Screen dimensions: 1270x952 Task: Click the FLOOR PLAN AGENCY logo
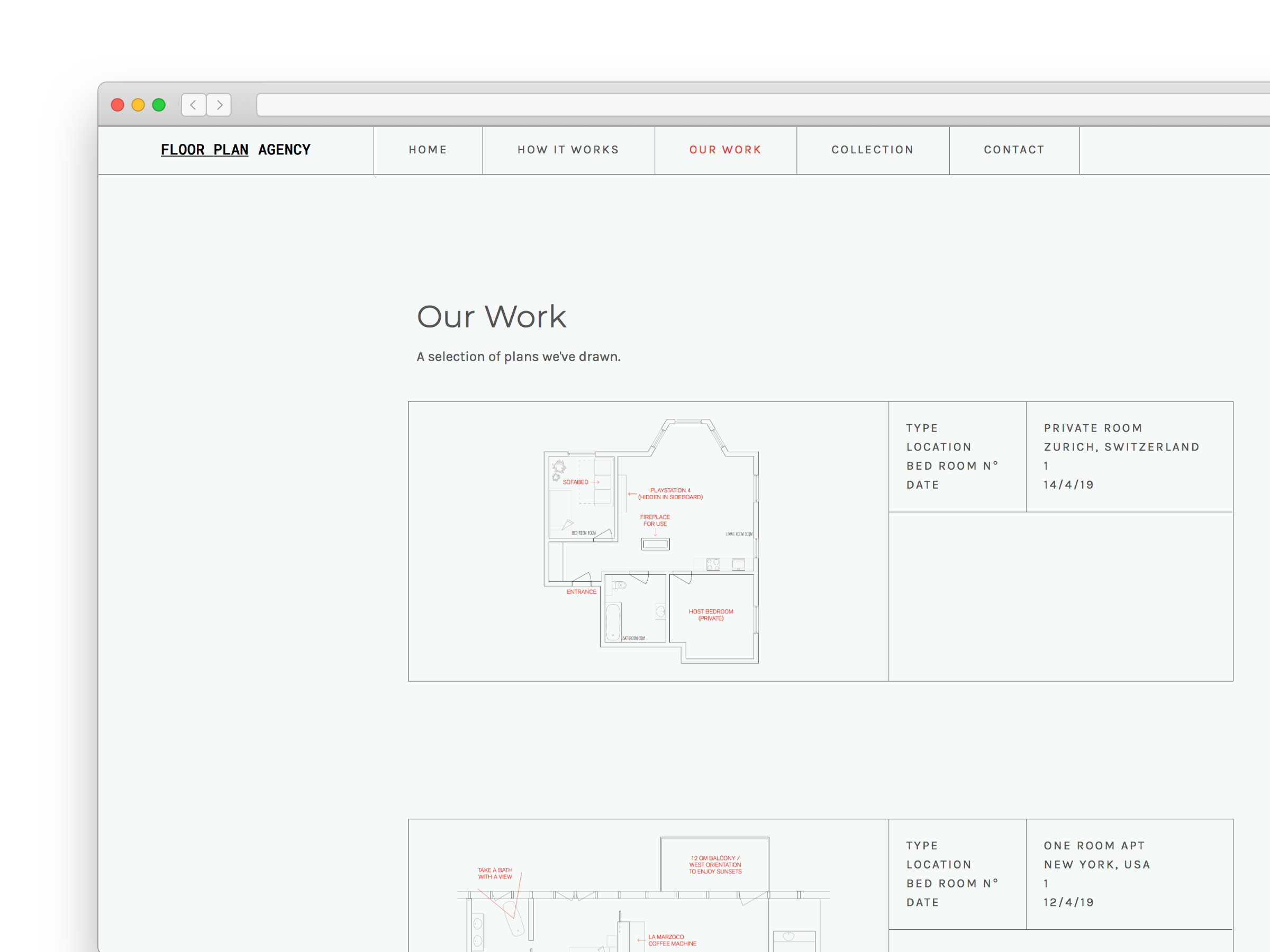[235, 149]
